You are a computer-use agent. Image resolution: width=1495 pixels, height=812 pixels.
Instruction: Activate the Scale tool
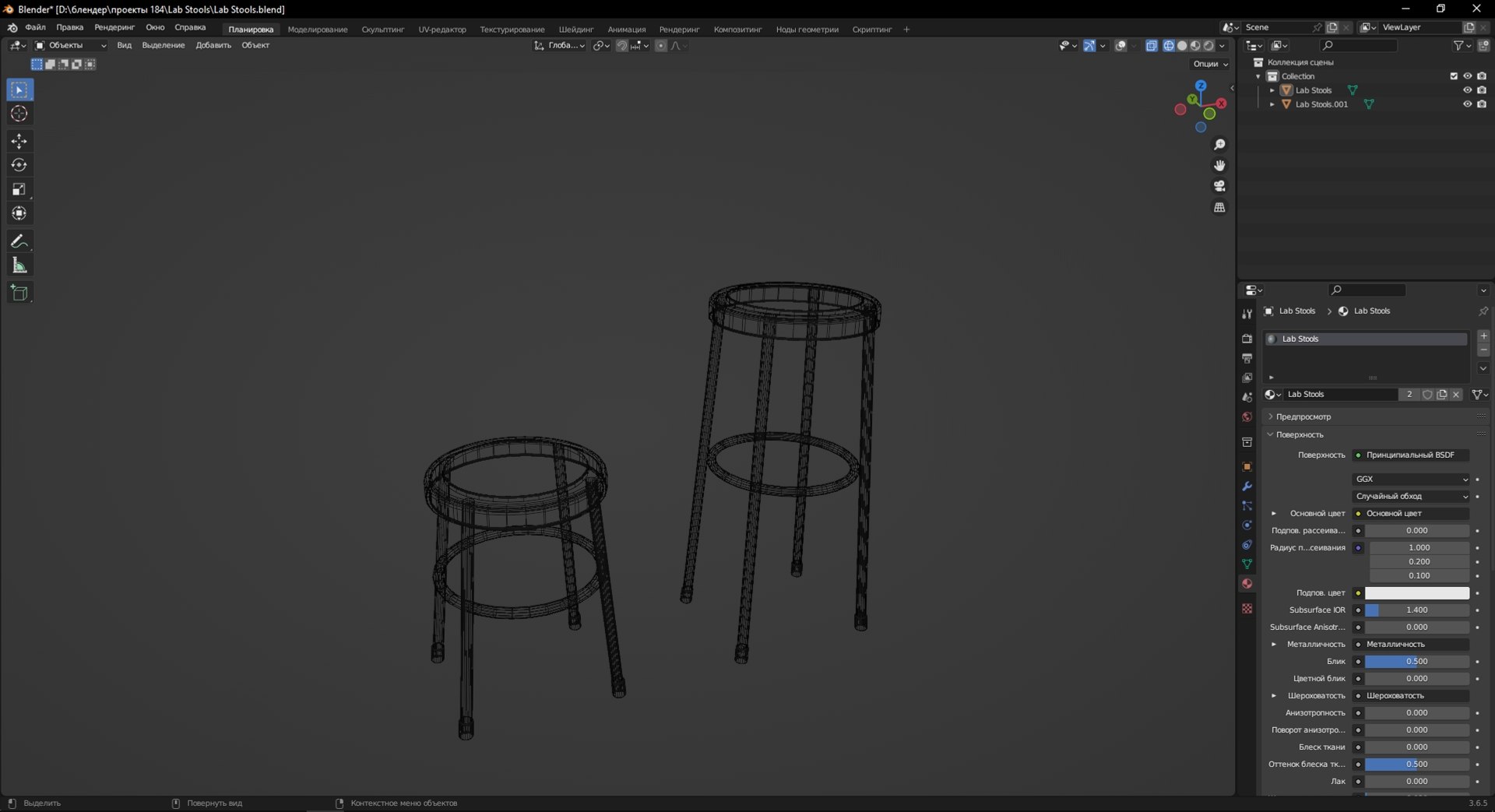point(19,189)
